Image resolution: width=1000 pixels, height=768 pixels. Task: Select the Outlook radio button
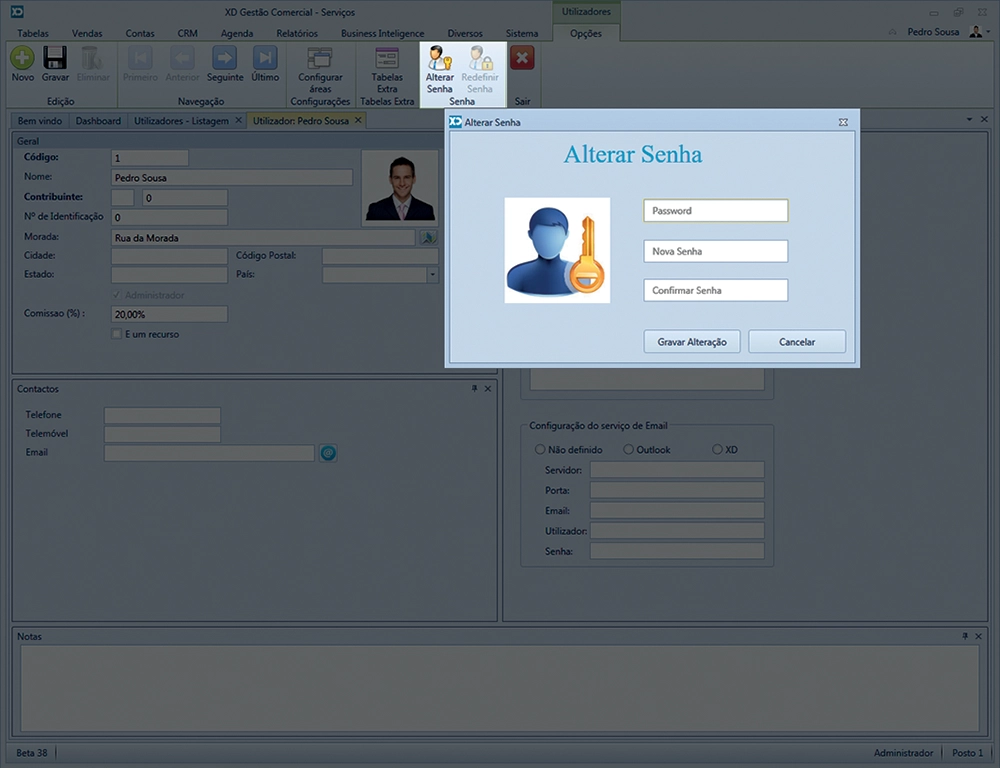coord(629,450)
